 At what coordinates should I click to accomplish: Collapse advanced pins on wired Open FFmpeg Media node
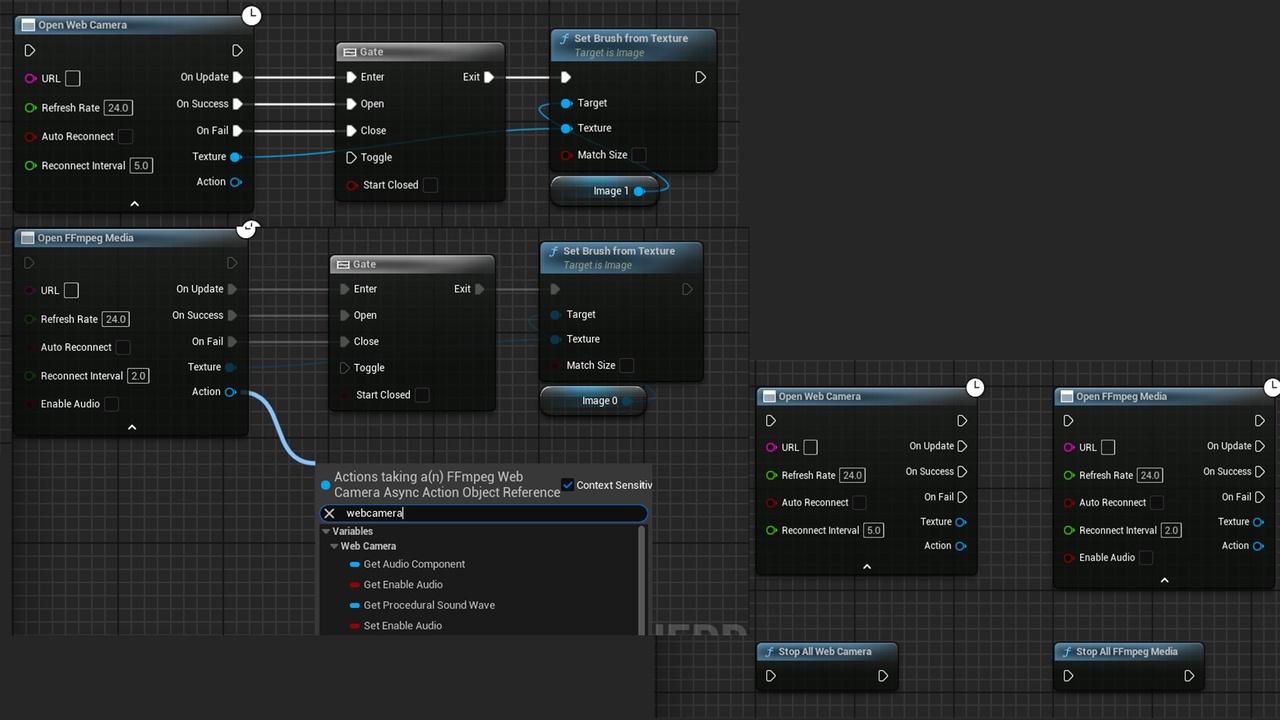[132, 427]
